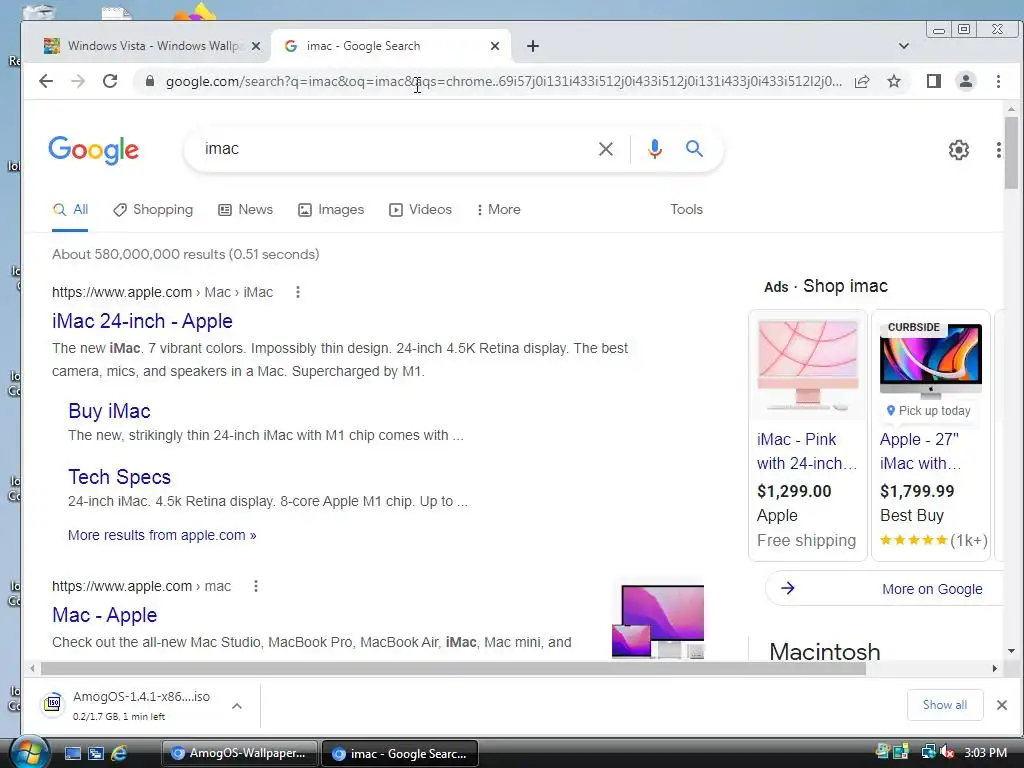Click the vertical scrollbar thumb
Viewport: 1024px width, 768px height.
tap(1011, 152)
